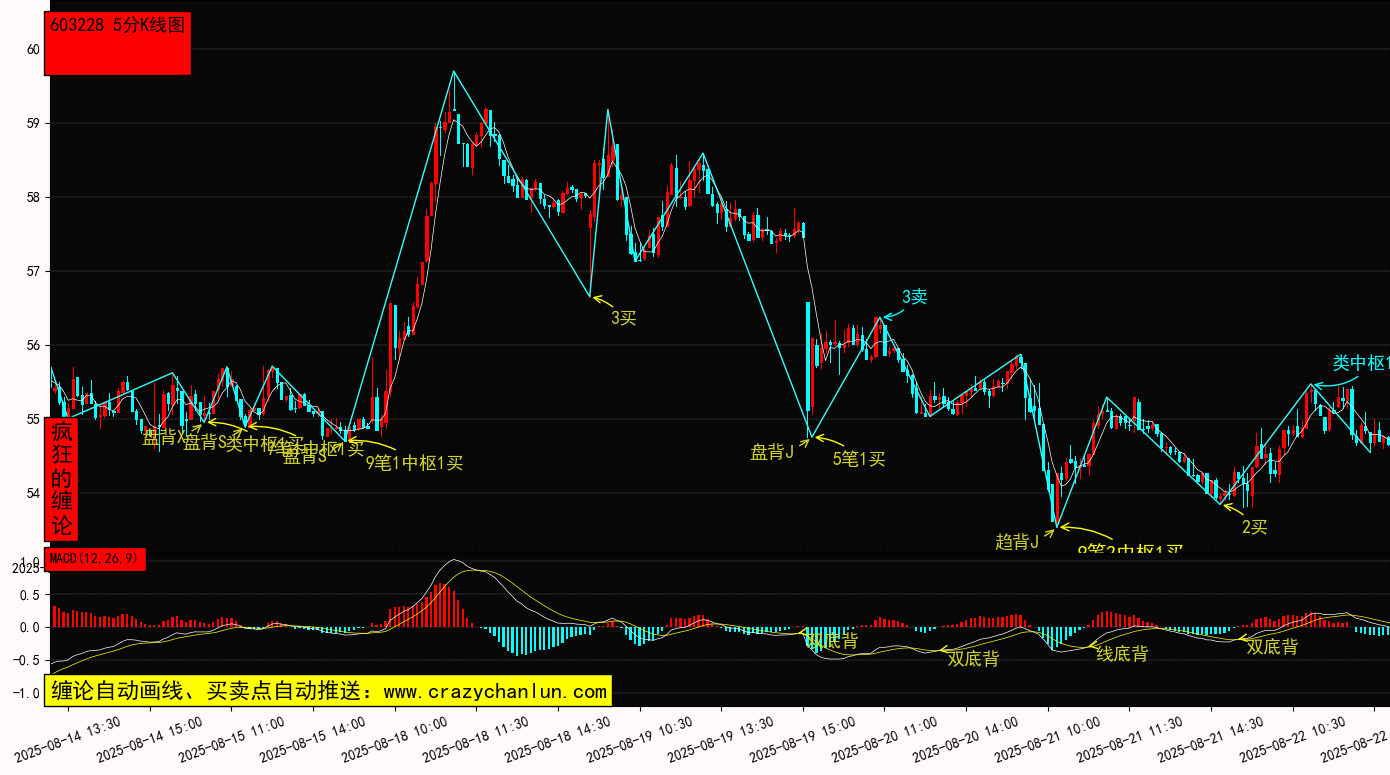Image resolution: width=1390 pixels, height=775 pixels.
Task: Click the 0.5 MACD axis value
Action: pos(30,594)
